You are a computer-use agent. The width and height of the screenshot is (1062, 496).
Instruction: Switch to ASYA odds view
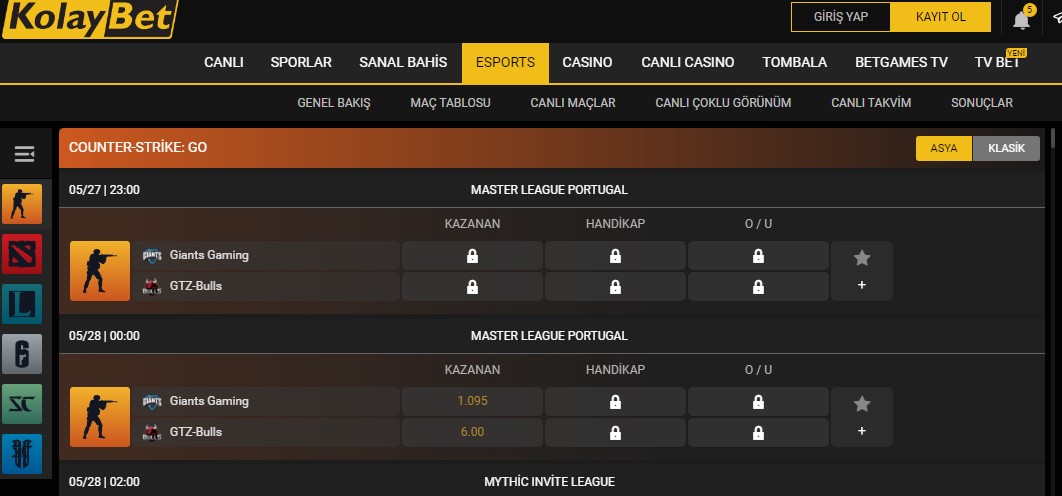[943, 148]
